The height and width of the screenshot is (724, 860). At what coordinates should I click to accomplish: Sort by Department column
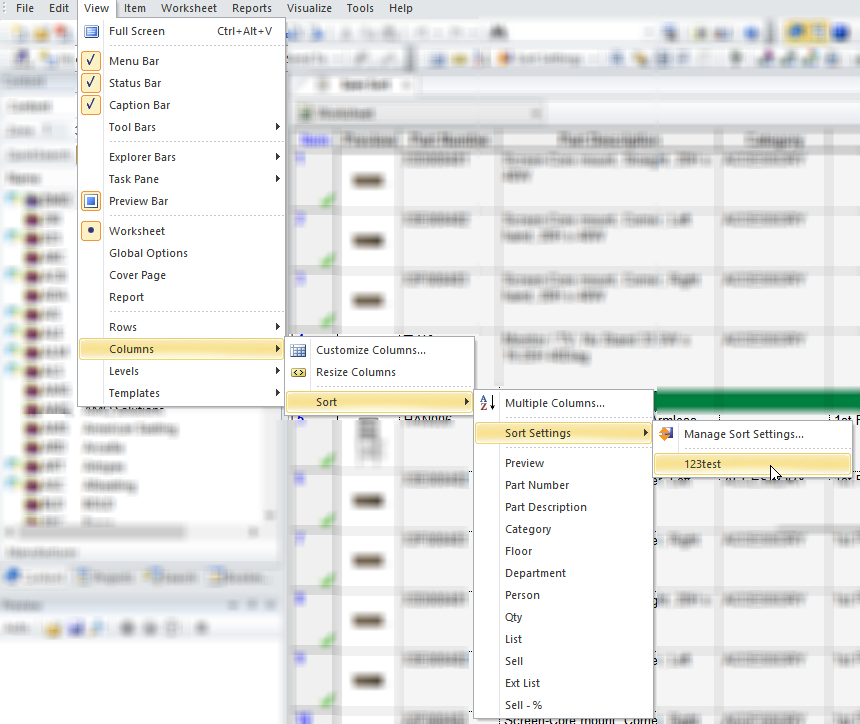(535, 573)
